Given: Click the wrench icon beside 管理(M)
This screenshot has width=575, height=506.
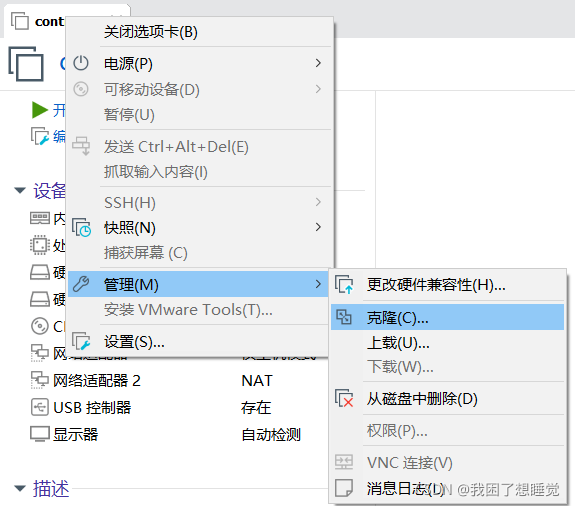Looking at the screenshot, I should [x=81, y=284].
